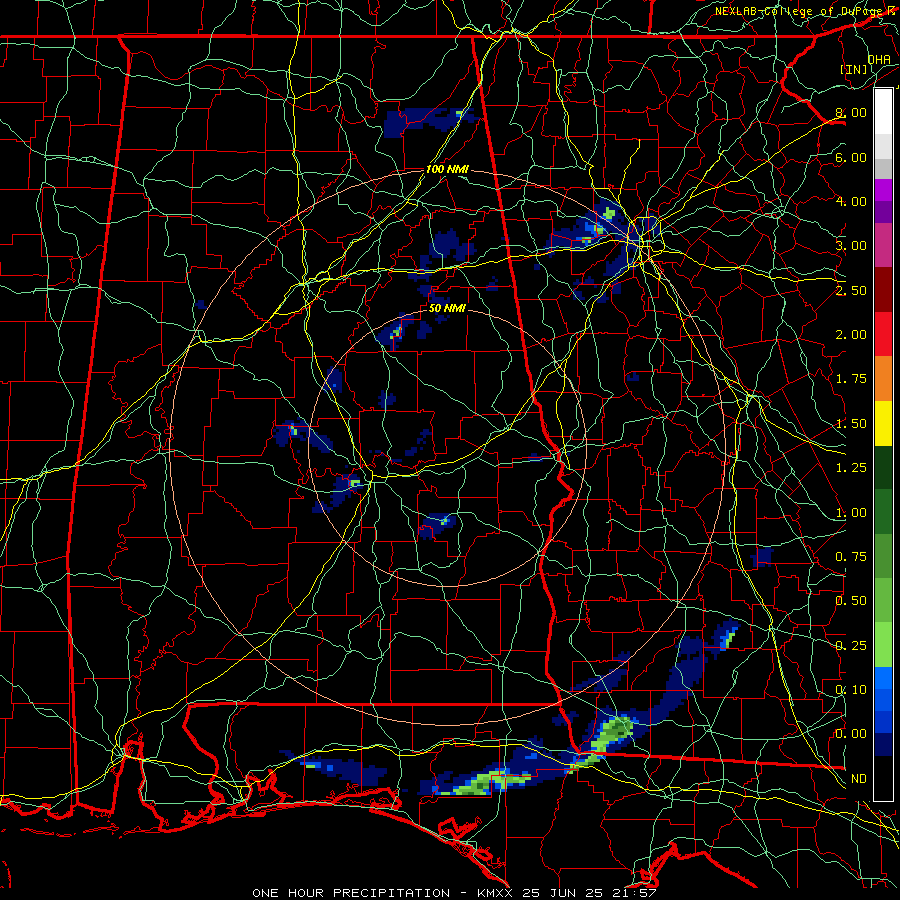Click the 1.00 legend value
Screen dimensions: 900x900
pyautogui.click(x=851, y=513)
